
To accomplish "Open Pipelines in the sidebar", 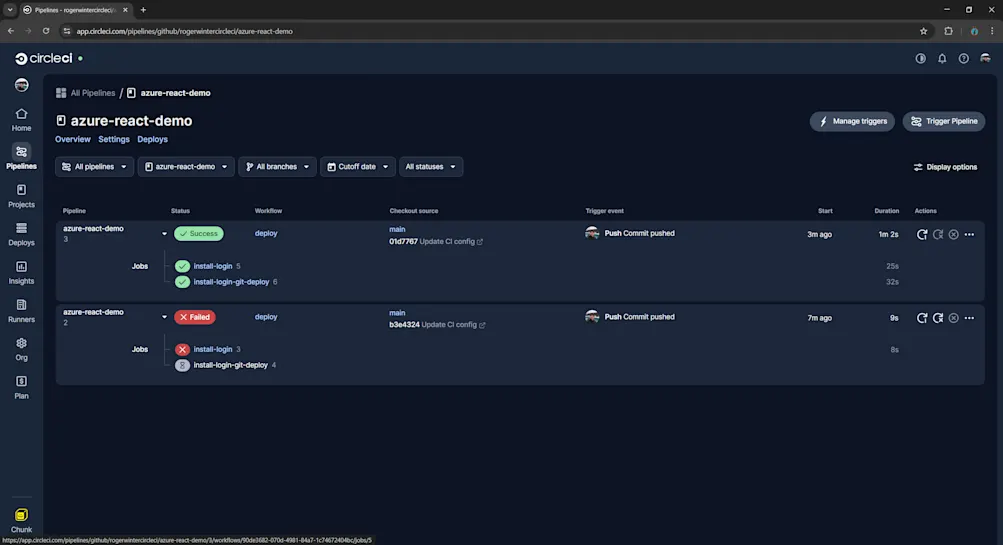I will coord(21,158).
